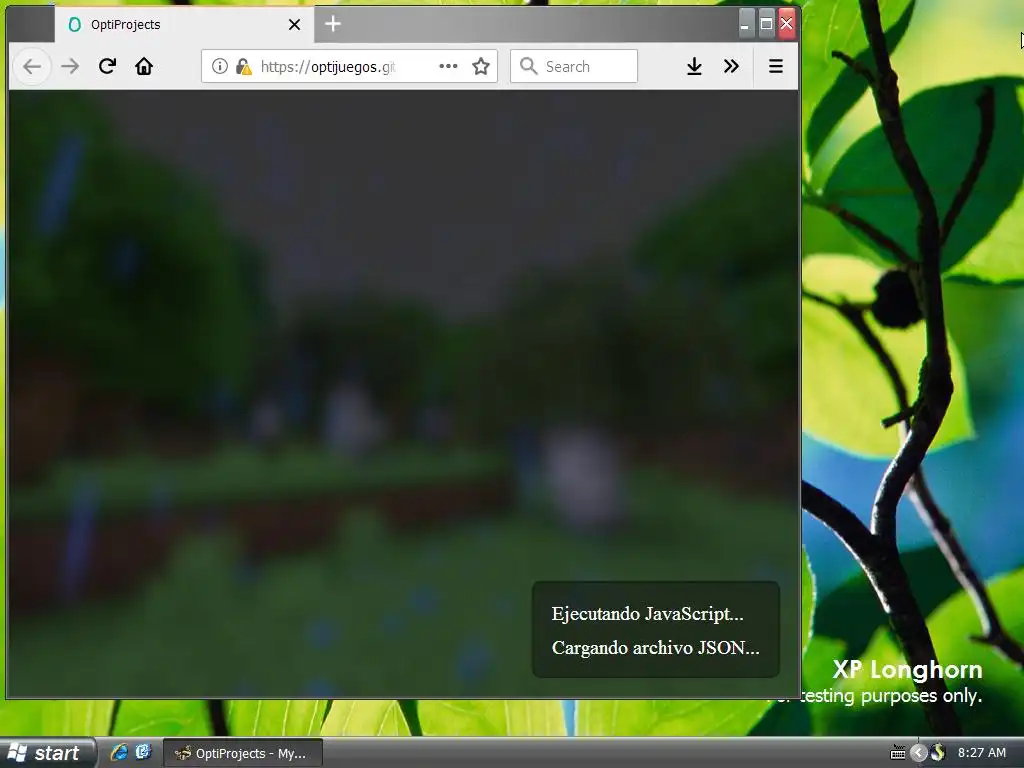The height and width of the screenshot is (768, 1024).
Task: Expand the toolbar overflow chevron
Action: (x=731, y=66)
